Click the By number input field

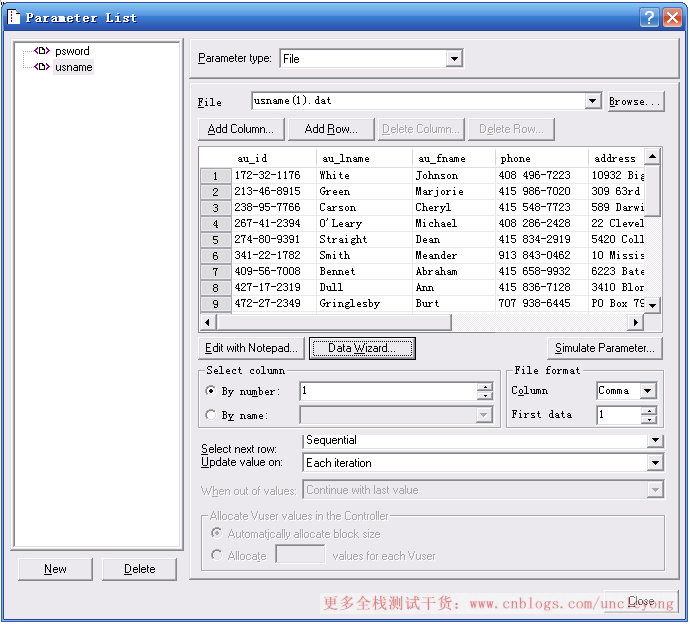(x=389, y=391)
